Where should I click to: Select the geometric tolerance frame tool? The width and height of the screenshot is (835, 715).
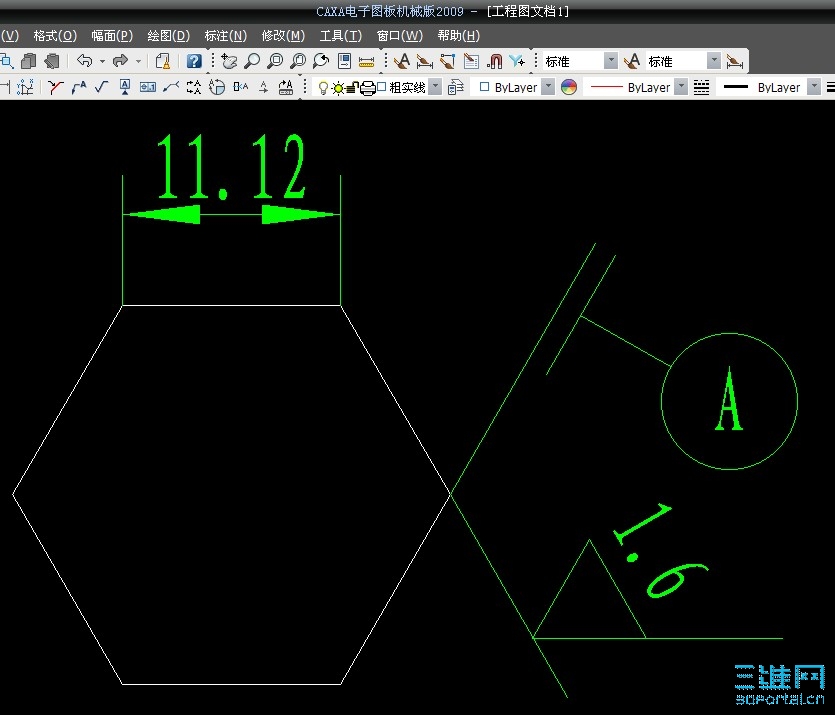pos(148,87)
